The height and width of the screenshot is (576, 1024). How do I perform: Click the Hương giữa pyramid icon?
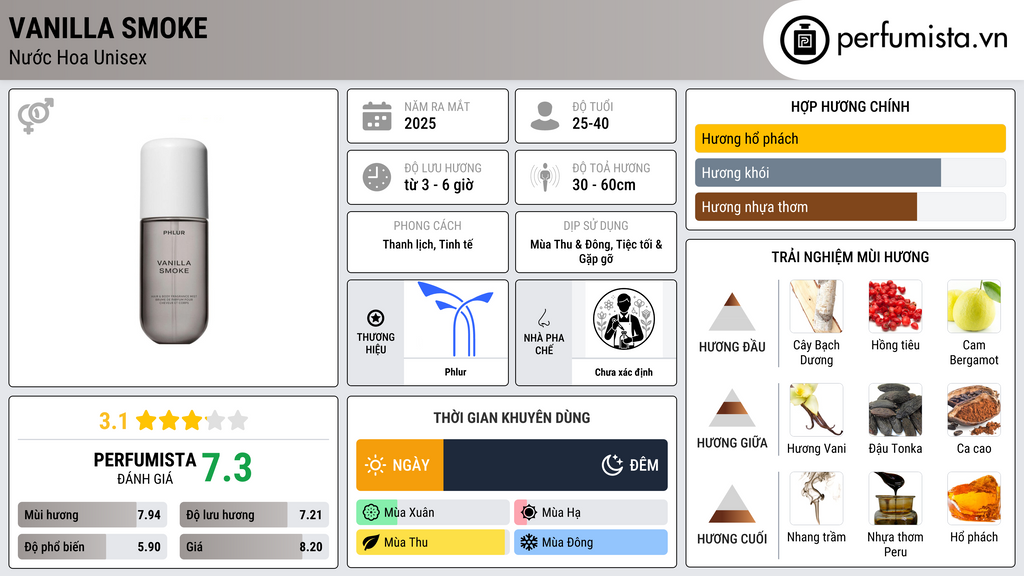[x=732, y=408]
